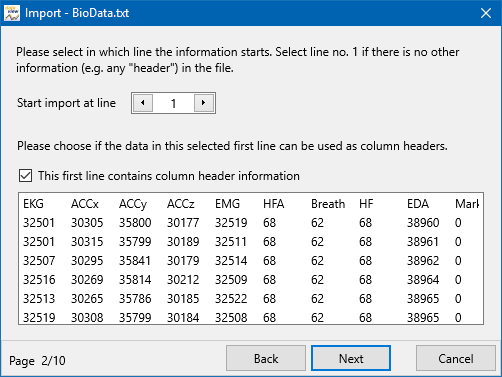The height and width of the screenshot is (377, 502).
Task: Click the EMG value 32511
Action: click(x=231, y=241)
